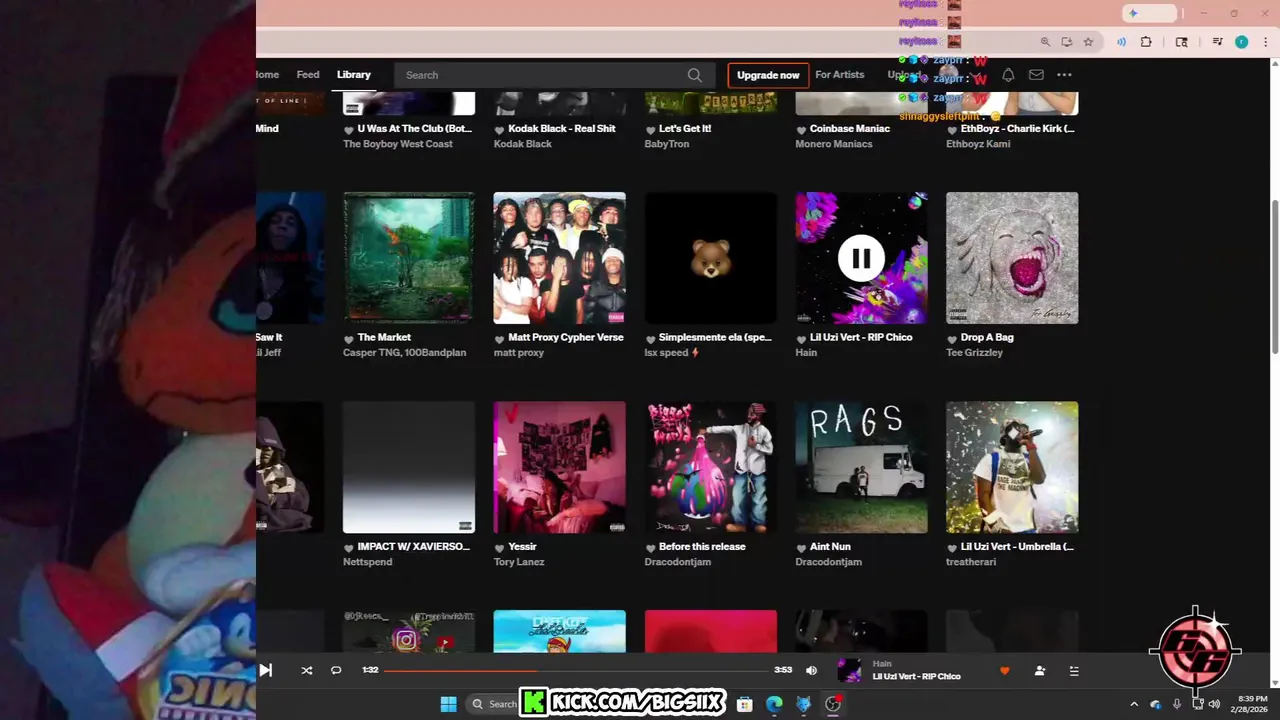Open the browser extensions puzzle icon

[x=1146, y=42]
